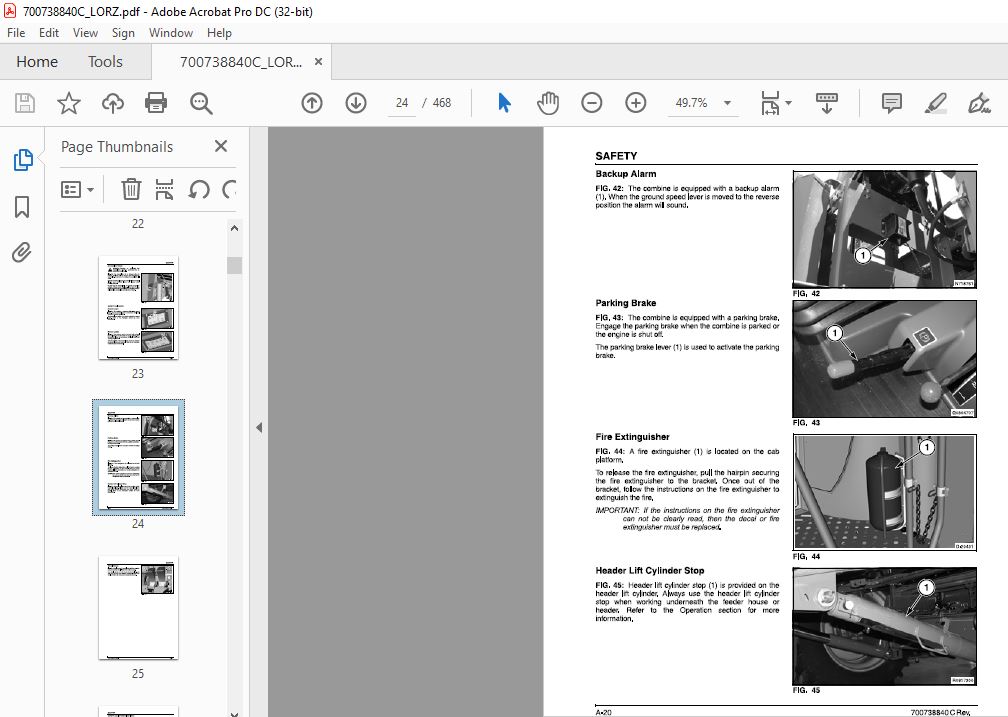Rotate page clockwise icon
The width and height of the screenshot is (1008, 717).
click(x=229, y=189)
